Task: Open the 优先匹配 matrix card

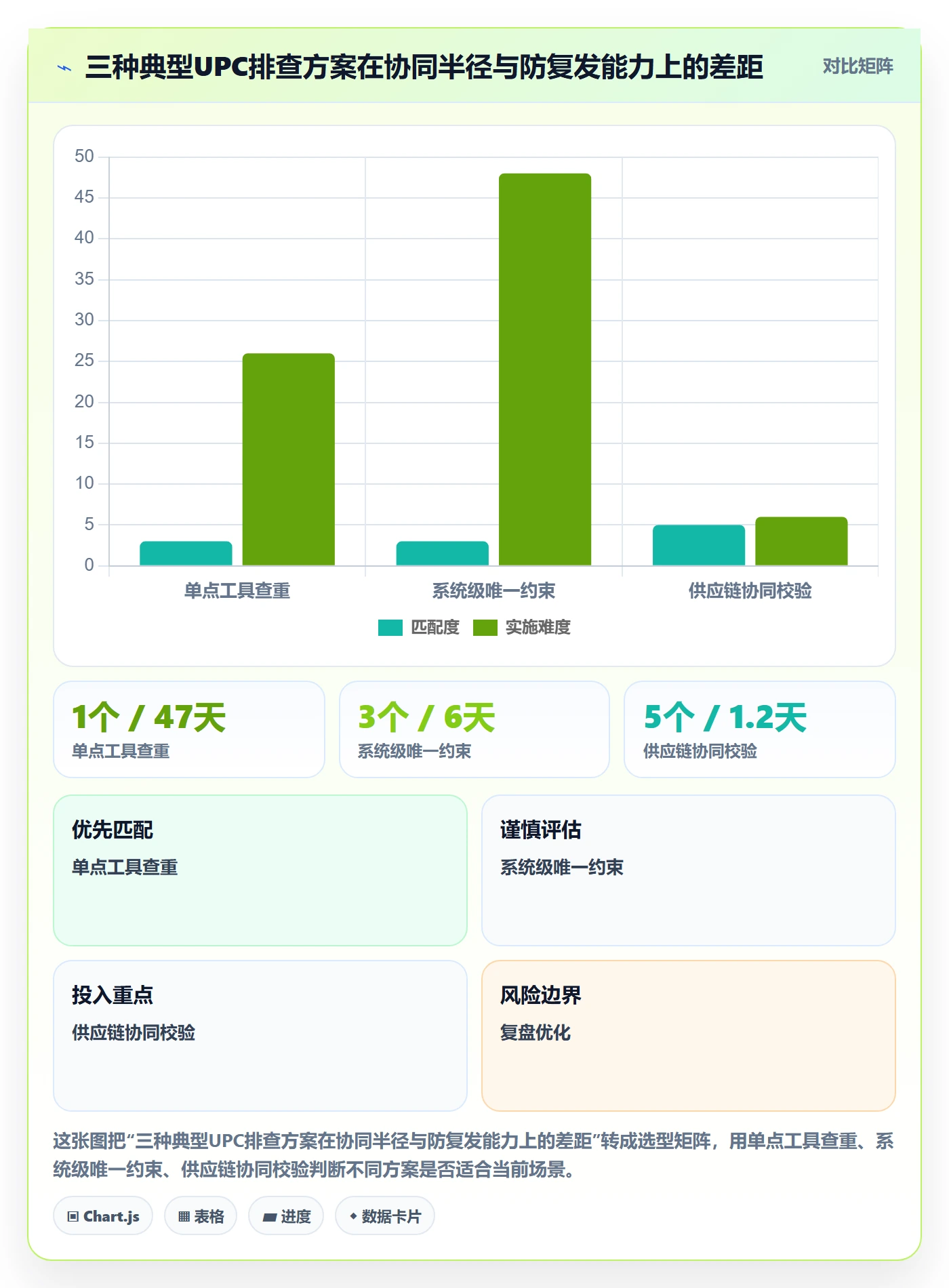Action: click(260, 870)
